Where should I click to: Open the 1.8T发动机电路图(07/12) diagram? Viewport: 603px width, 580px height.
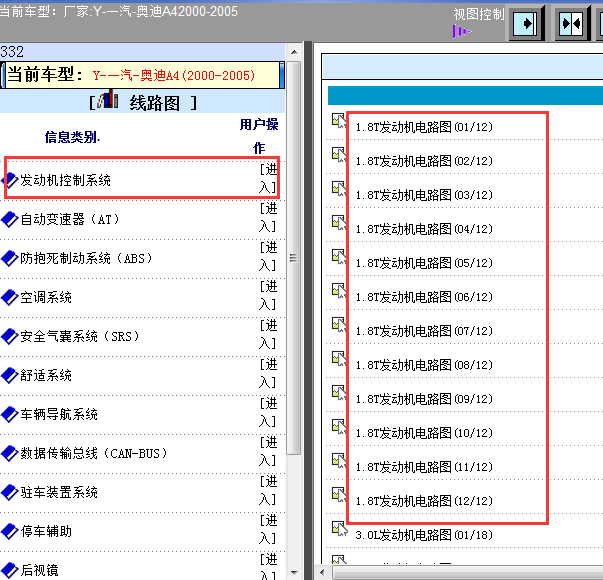coord(424,331)
